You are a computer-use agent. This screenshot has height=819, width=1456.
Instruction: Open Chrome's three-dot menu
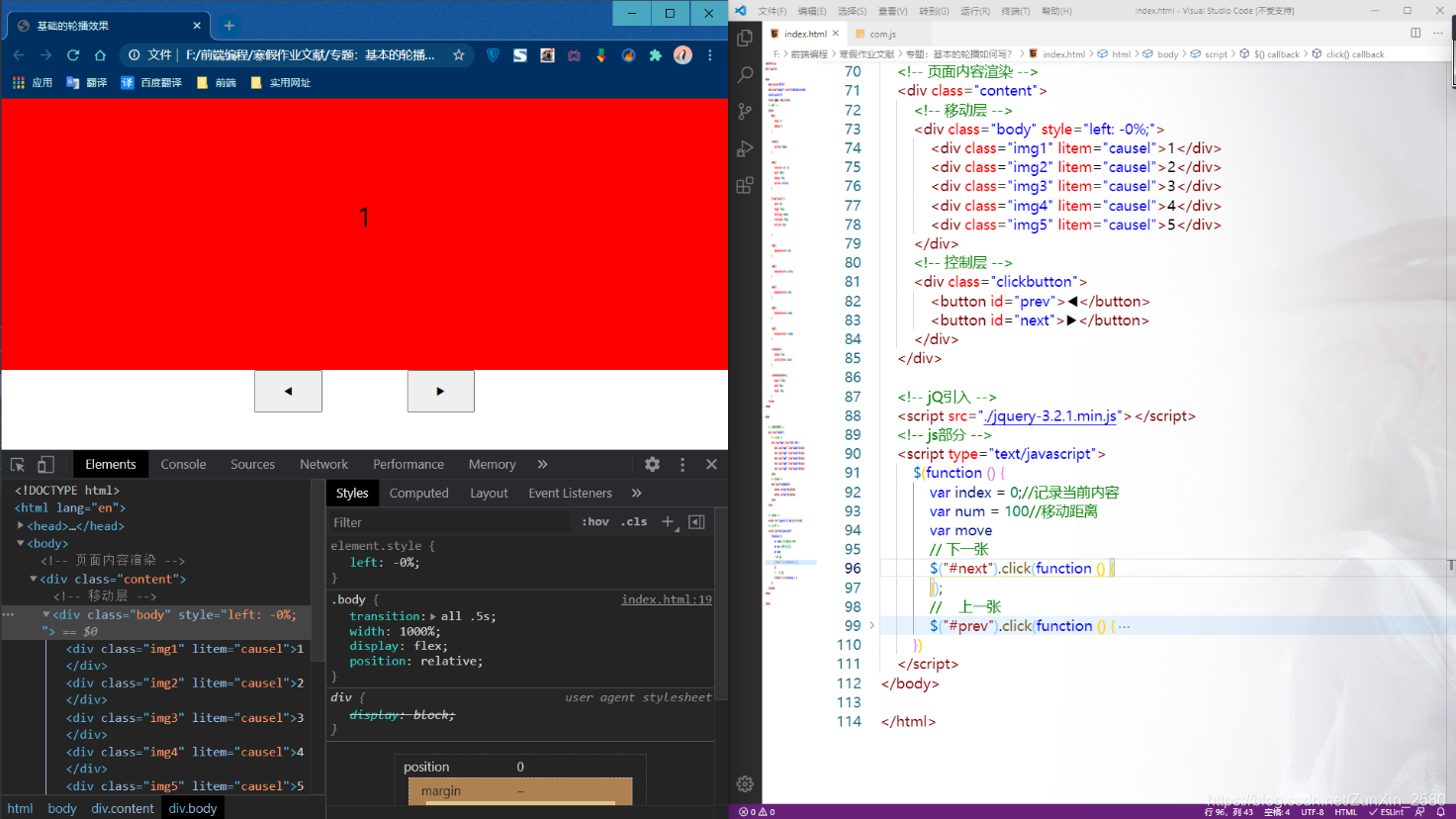click(710, 55)
